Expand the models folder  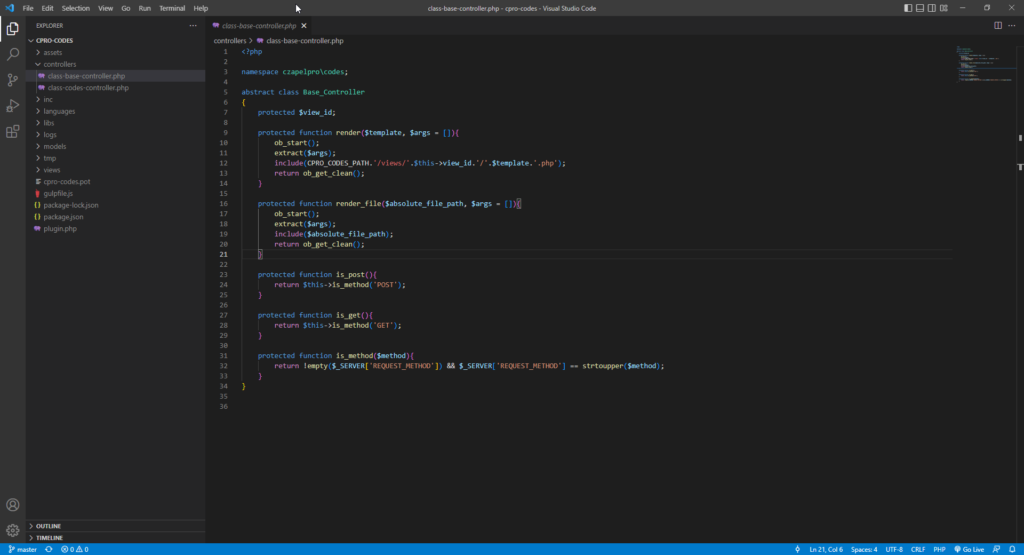pyautogui.click(x=116, y=146)
